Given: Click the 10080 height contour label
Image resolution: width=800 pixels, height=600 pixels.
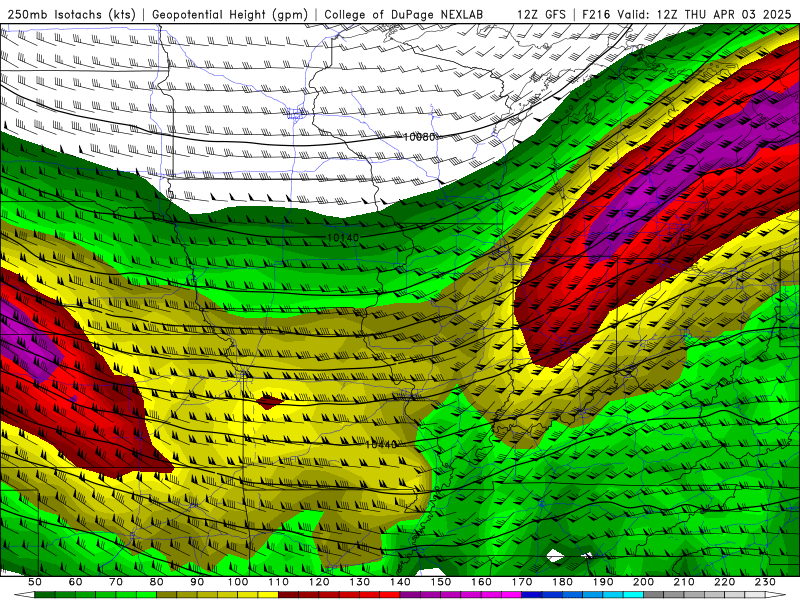Looking at the screenshot, I should 419,137.
